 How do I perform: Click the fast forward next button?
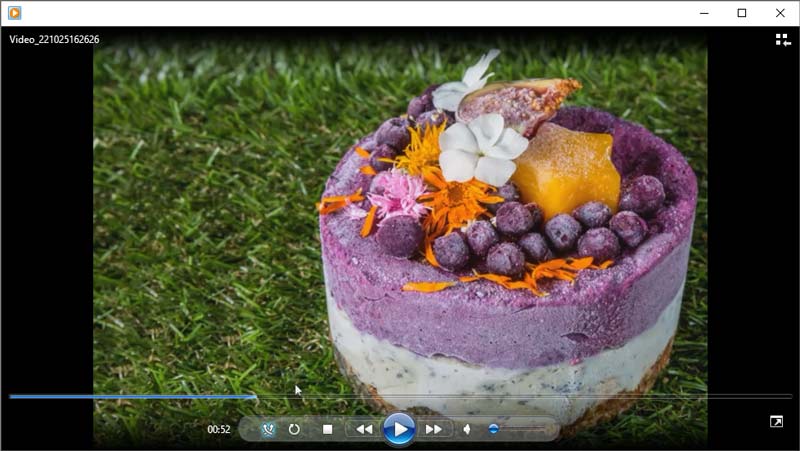[434, 430]
